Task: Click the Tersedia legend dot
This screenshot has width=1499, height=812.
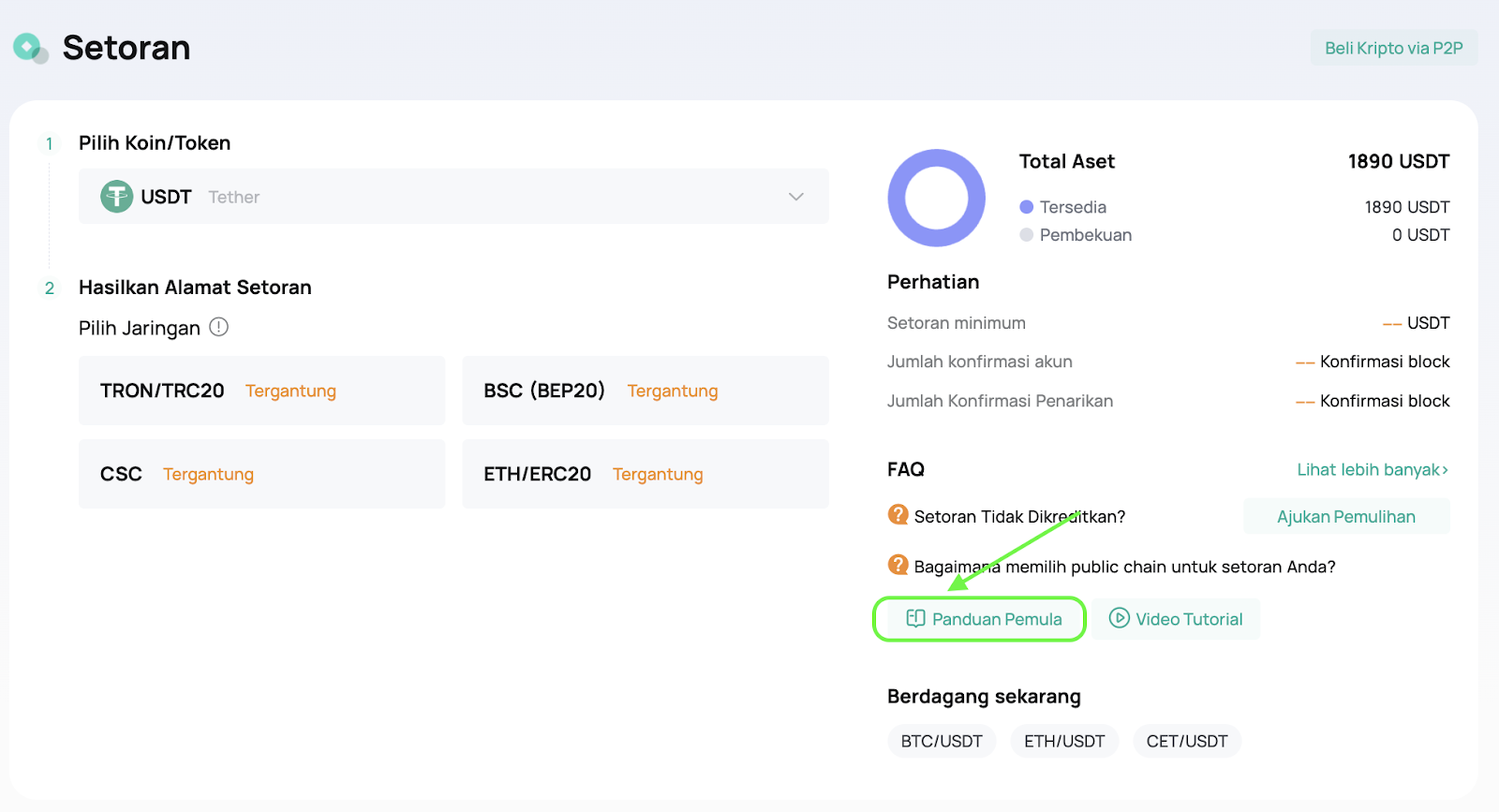Action: (x=1027, y=207)
